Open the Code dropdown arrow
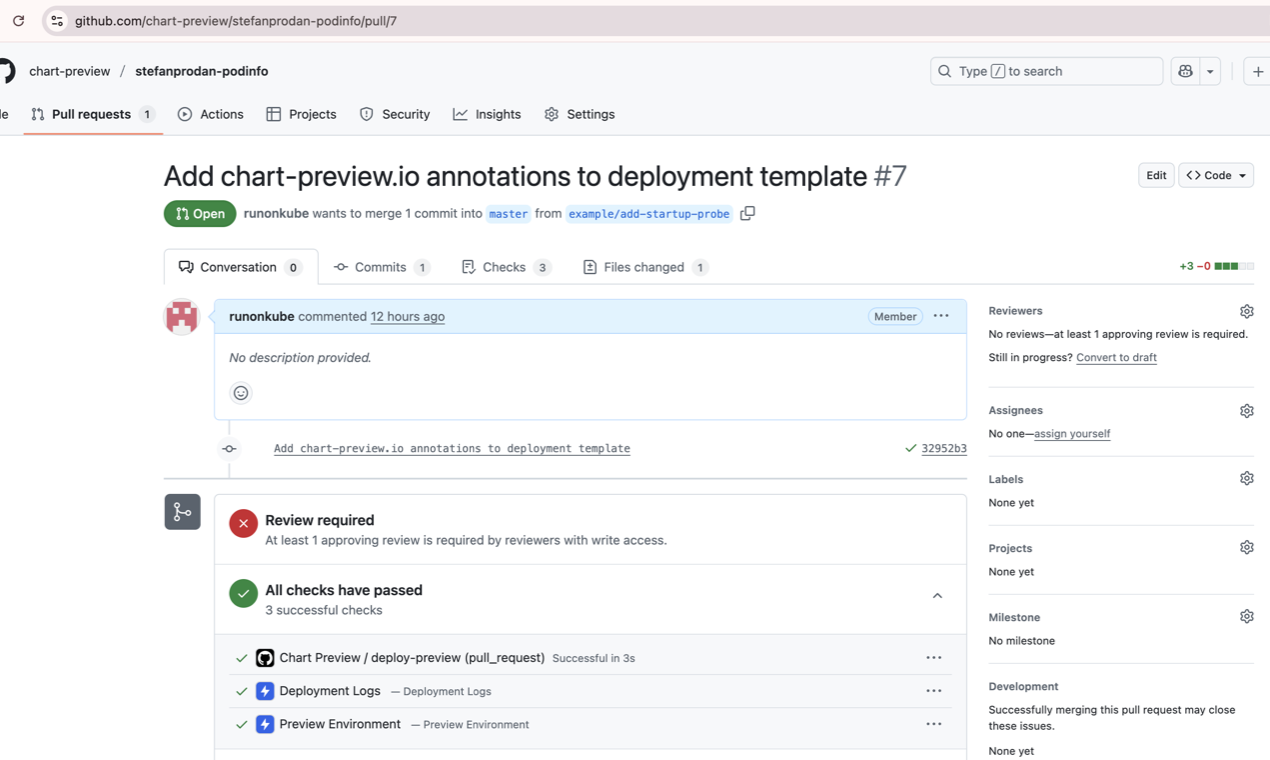The image size is (1270, 760). point(1240,175)
